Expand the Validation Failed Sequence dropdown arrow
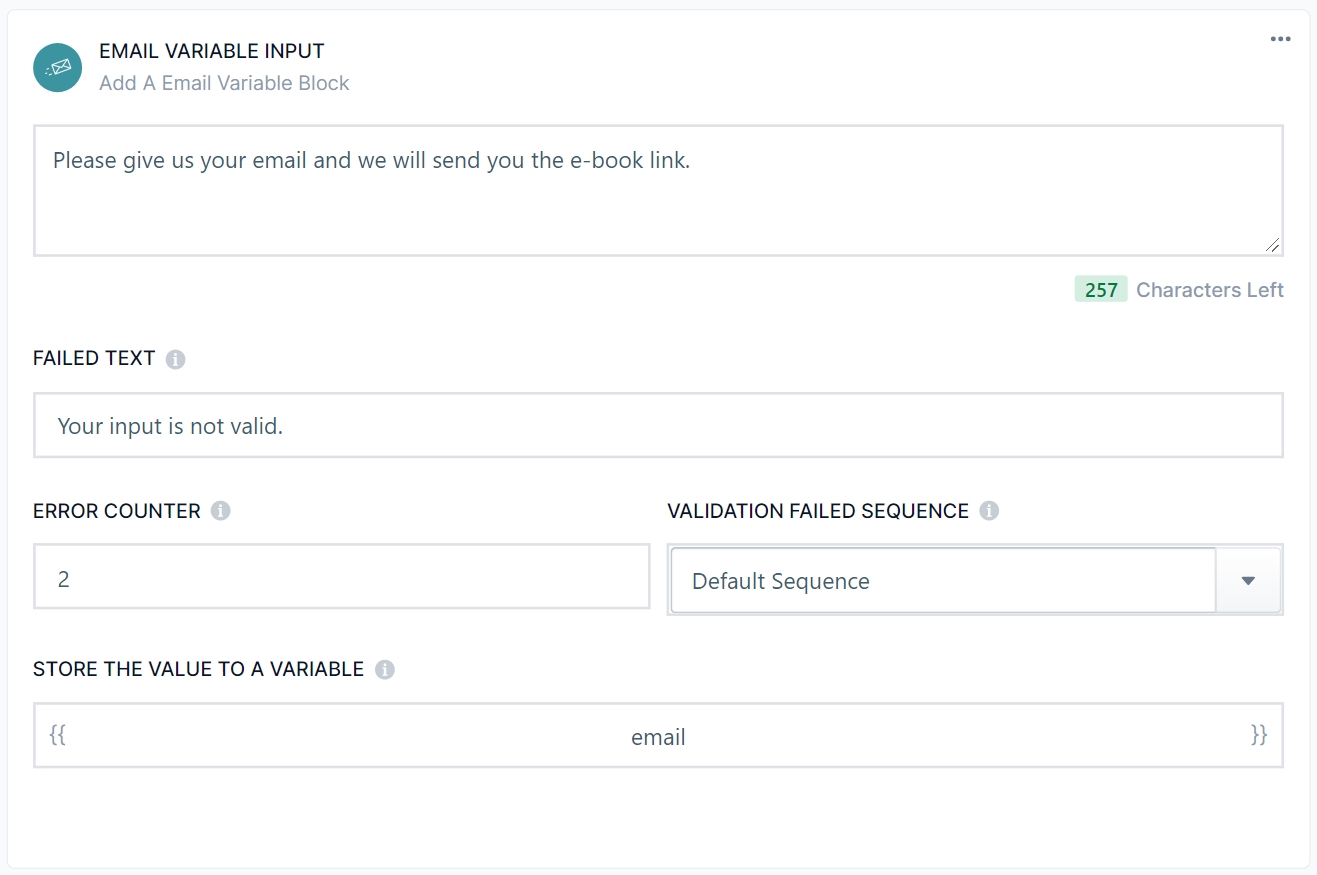This screenshot has height=875, width=1317. [x=1248, y=580]
